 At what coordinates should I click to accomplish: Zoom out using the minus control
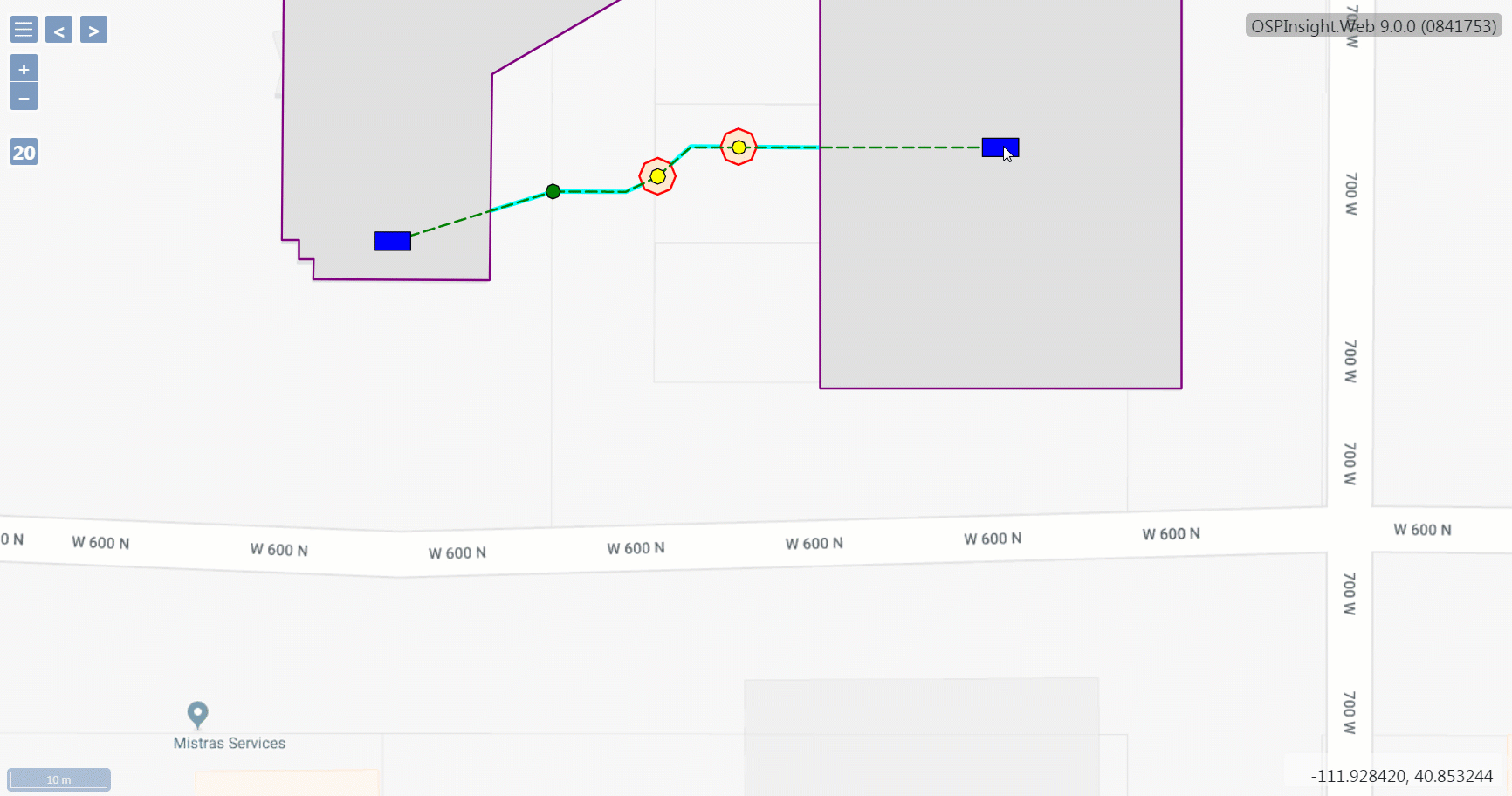(x=24, y=97)
